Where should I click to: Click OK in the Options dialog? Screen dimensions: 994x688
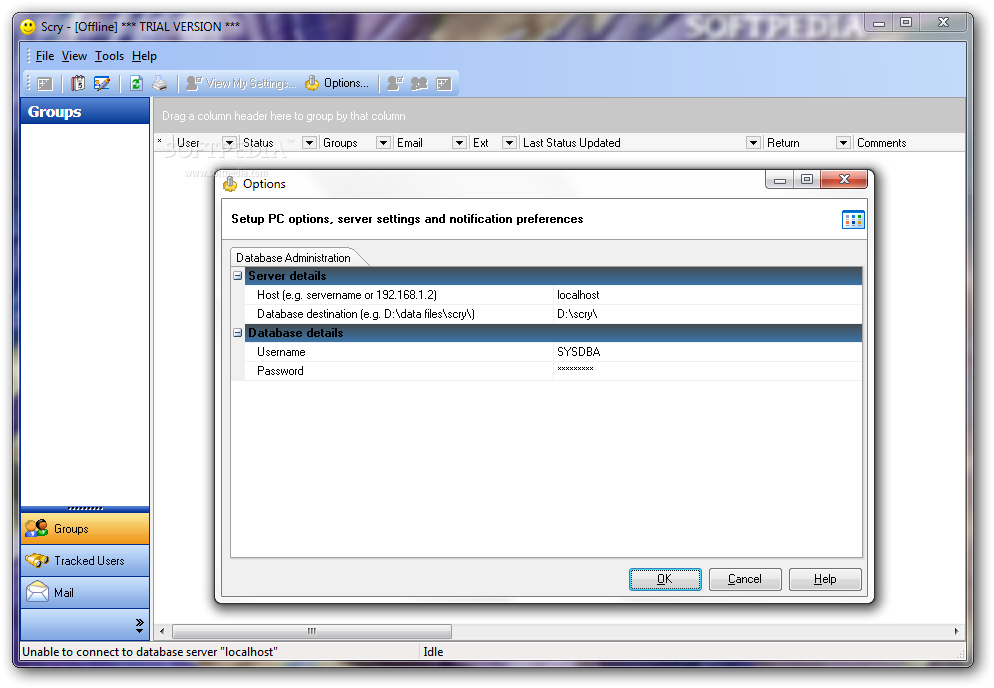click(x=665, y=579)
